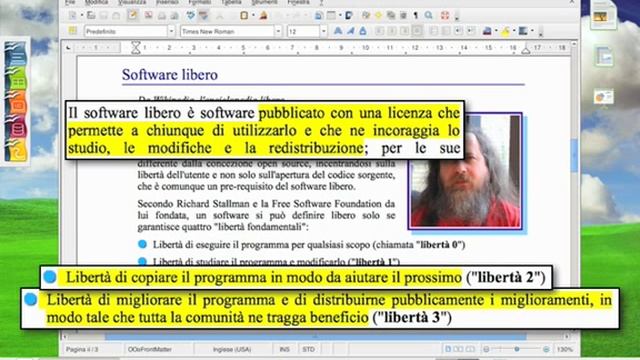Click the Background Color icon
The height and width of the screenshot is (360, 640).
(523, 31)
